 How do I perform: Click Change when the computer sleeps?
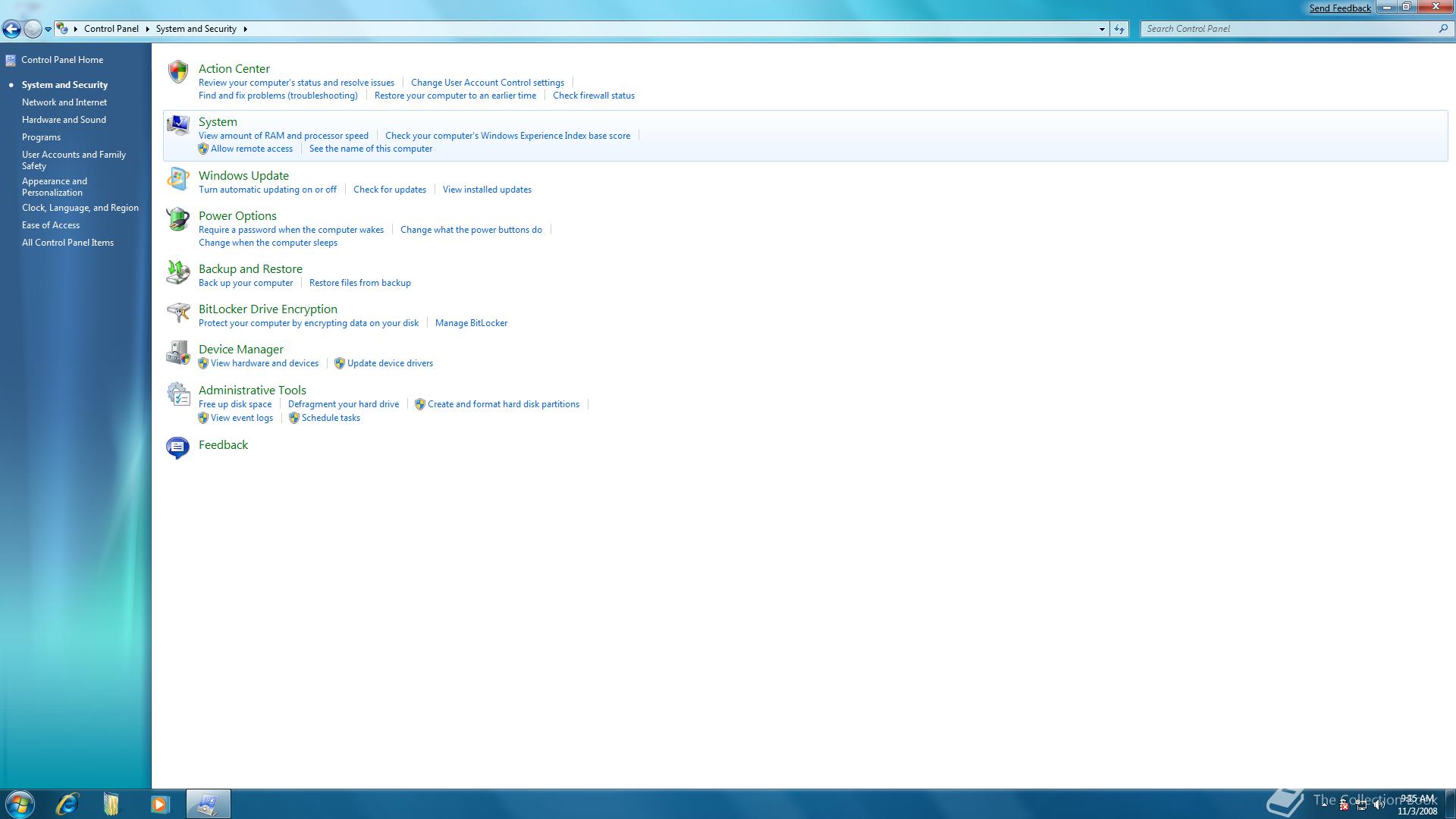[268, 243]
